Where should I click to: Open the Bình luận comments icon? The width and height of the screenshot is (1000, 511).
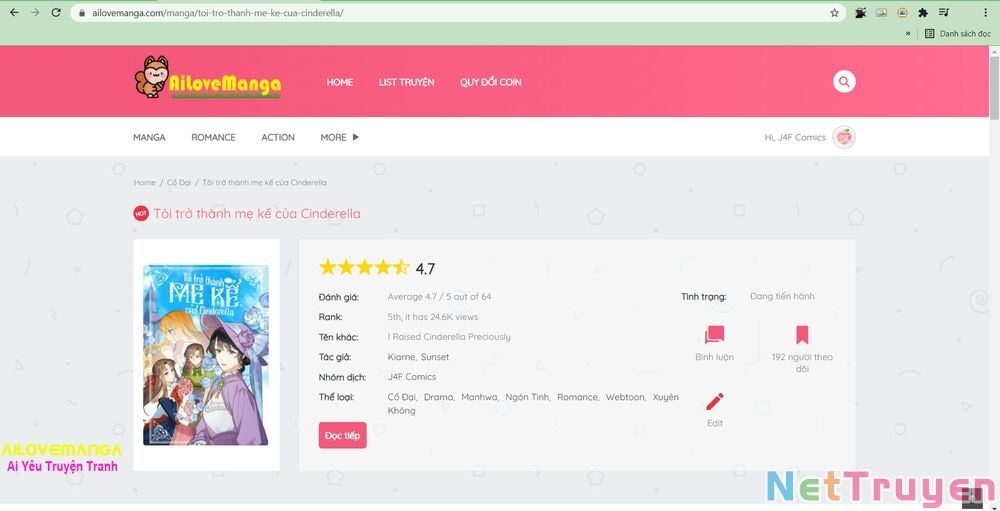coord(714,336)
